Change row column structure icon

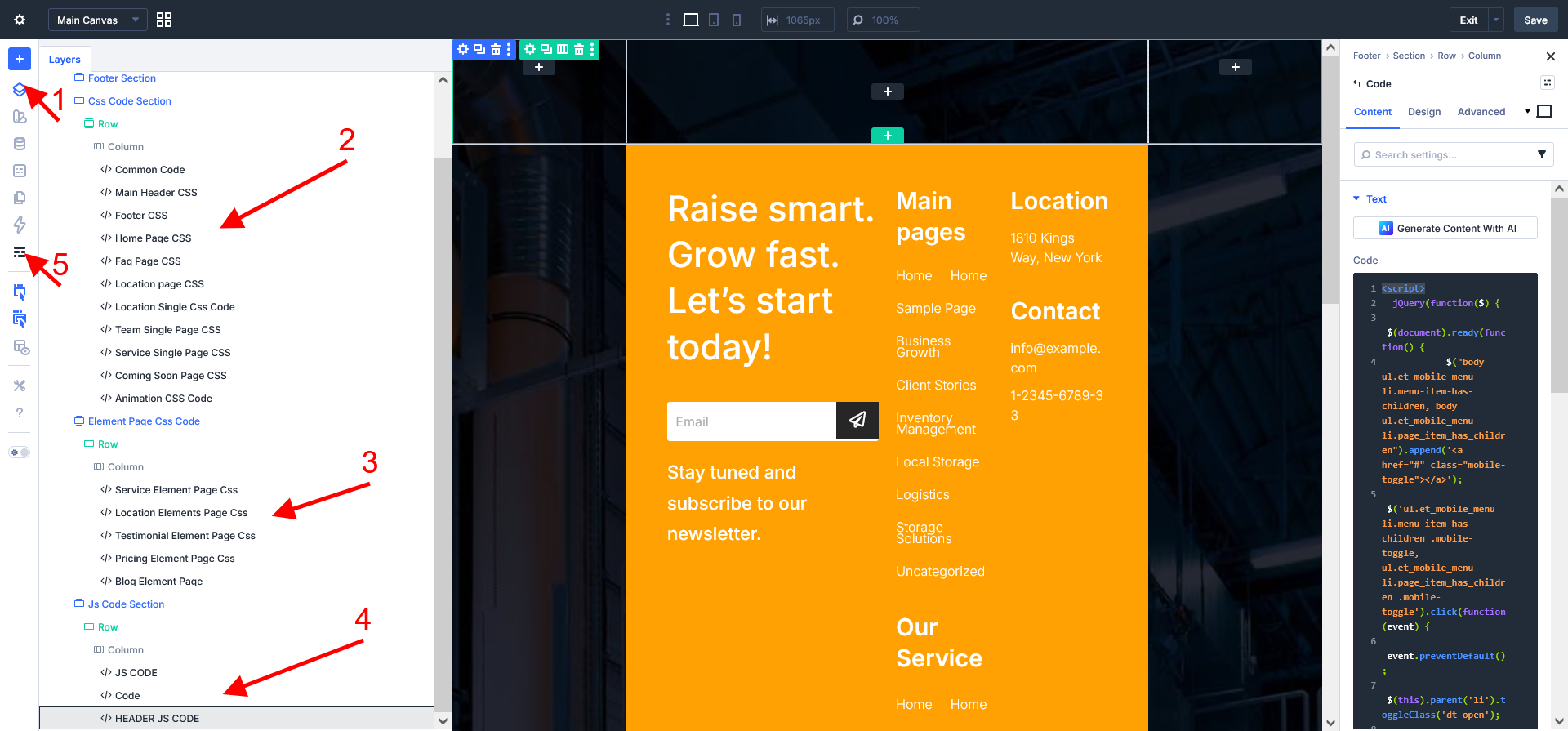pyautogui.click(x=563, y=49)
